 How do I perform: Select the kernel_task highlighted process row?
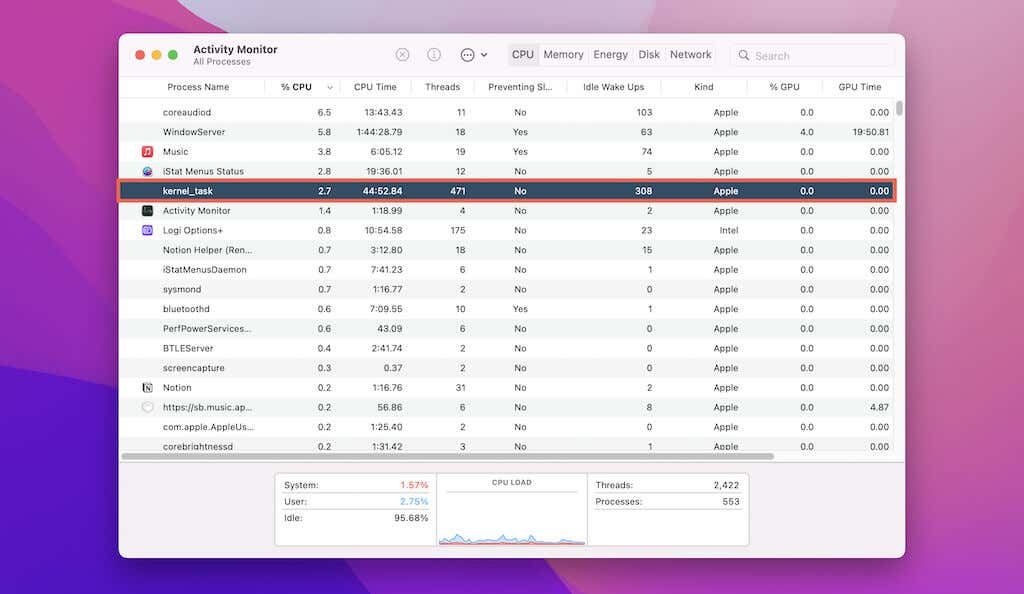click(x=500, y=190)
